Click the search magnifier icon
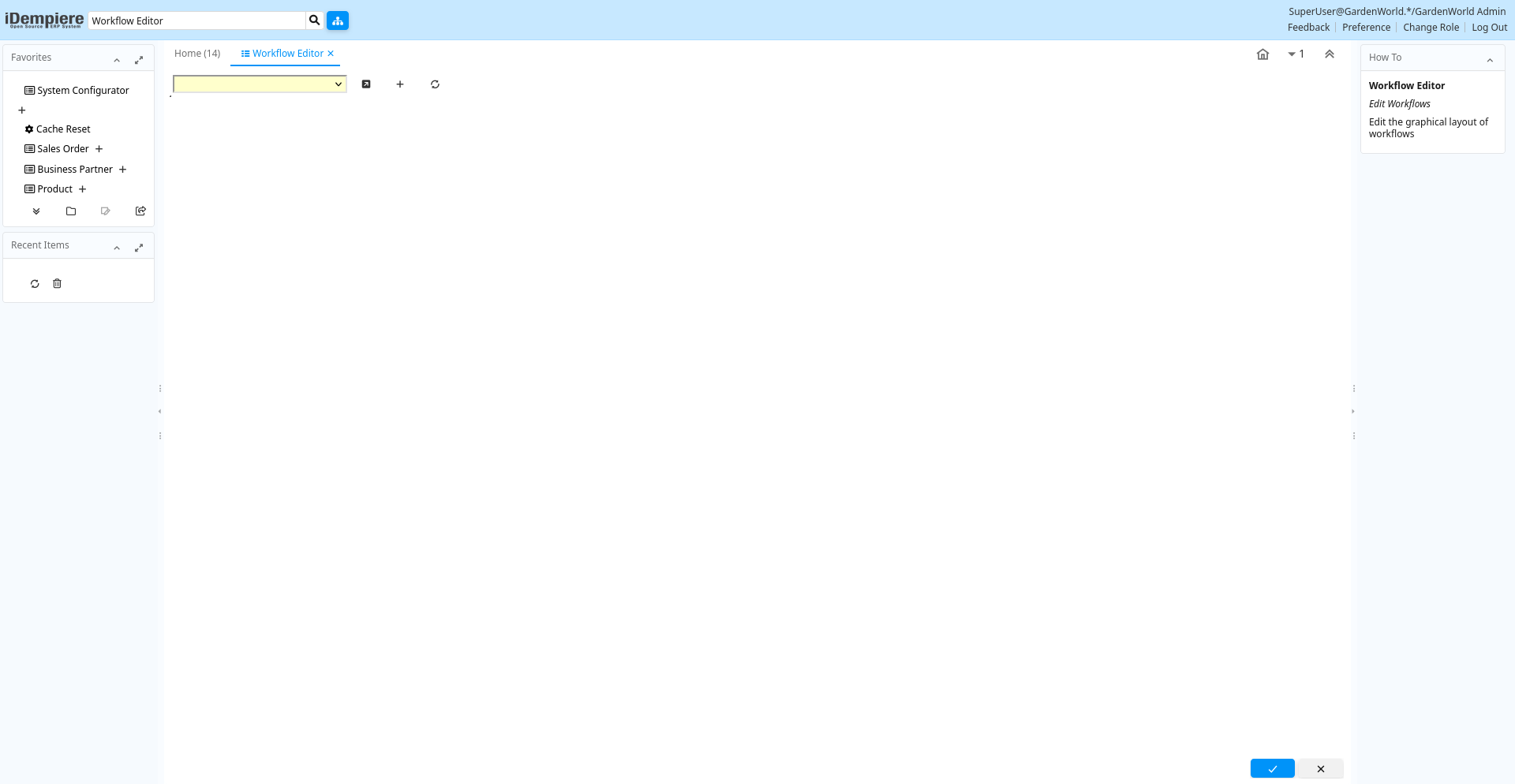Screen dimensions: 1515x784 tap(315, 21)
